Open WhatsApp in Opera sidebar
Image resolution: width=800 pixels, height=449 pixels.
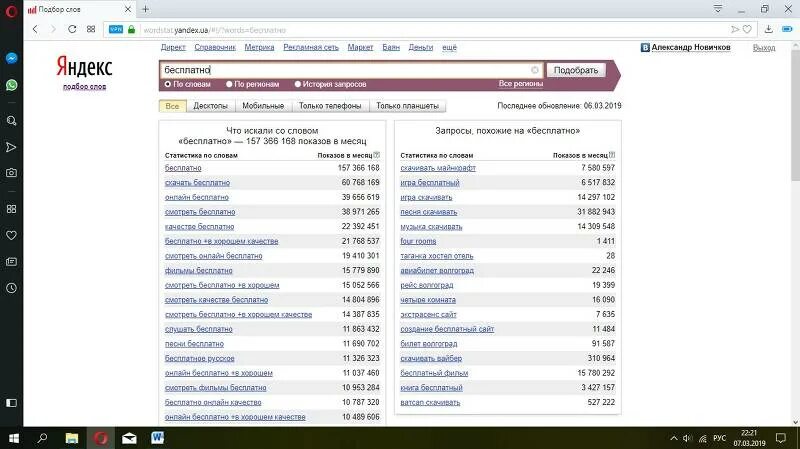11,85
